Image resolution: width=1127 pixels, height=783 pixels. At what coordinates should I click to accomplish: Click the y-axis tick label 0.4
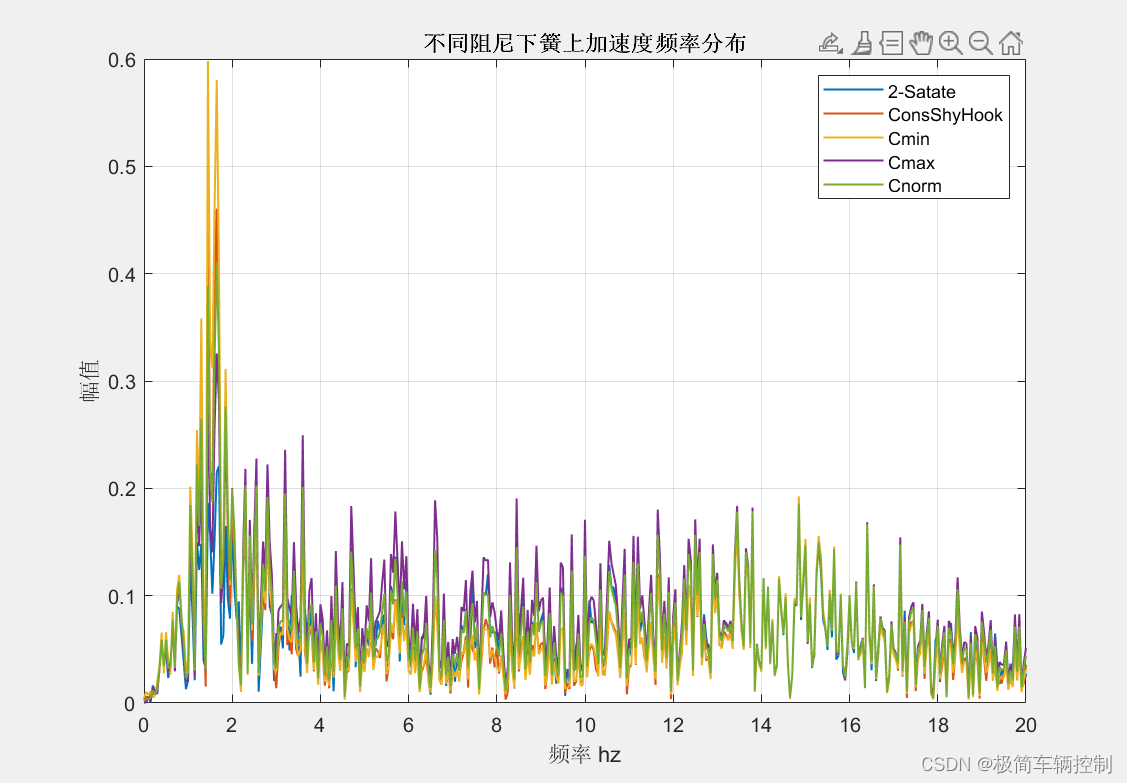[121, 275]
